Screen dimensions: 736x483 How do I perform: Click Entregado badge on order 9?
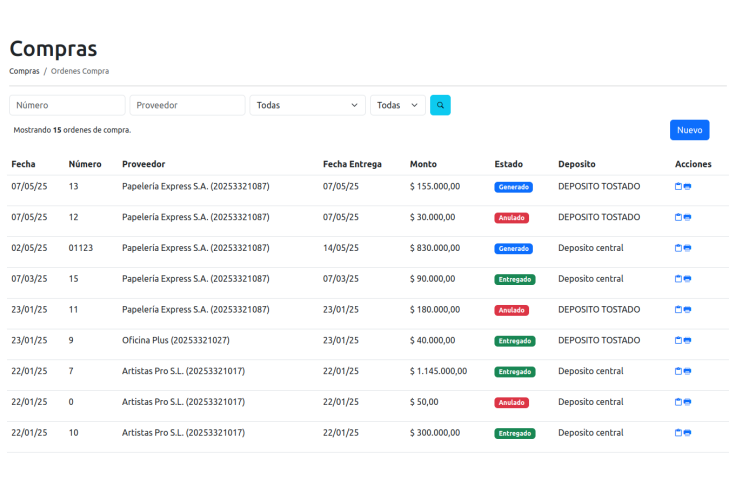515,341
